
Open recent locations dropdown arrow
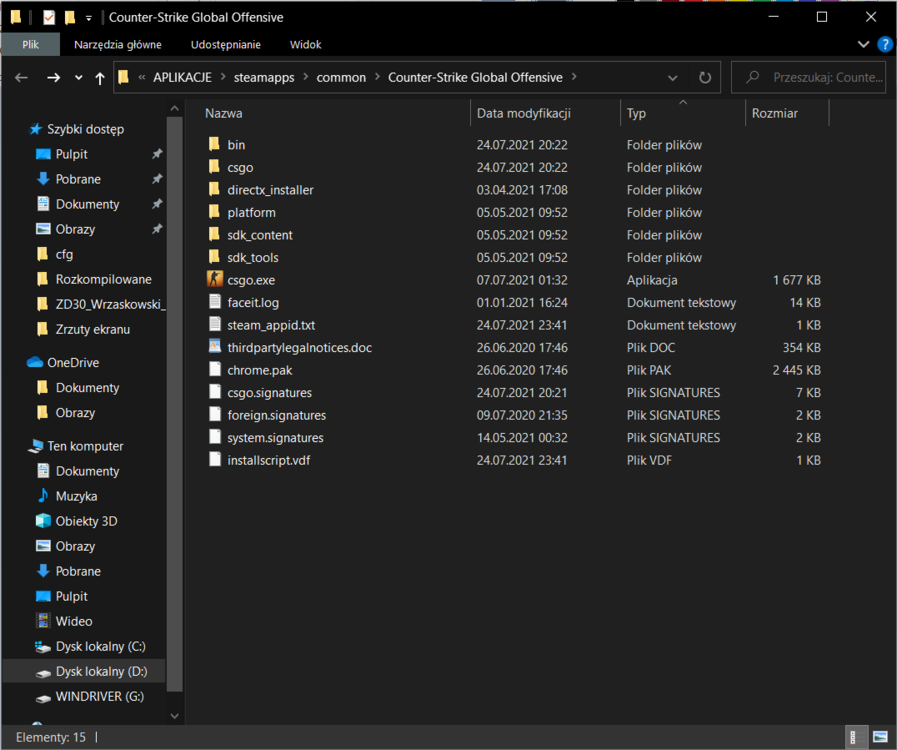[x=78, y=78]
